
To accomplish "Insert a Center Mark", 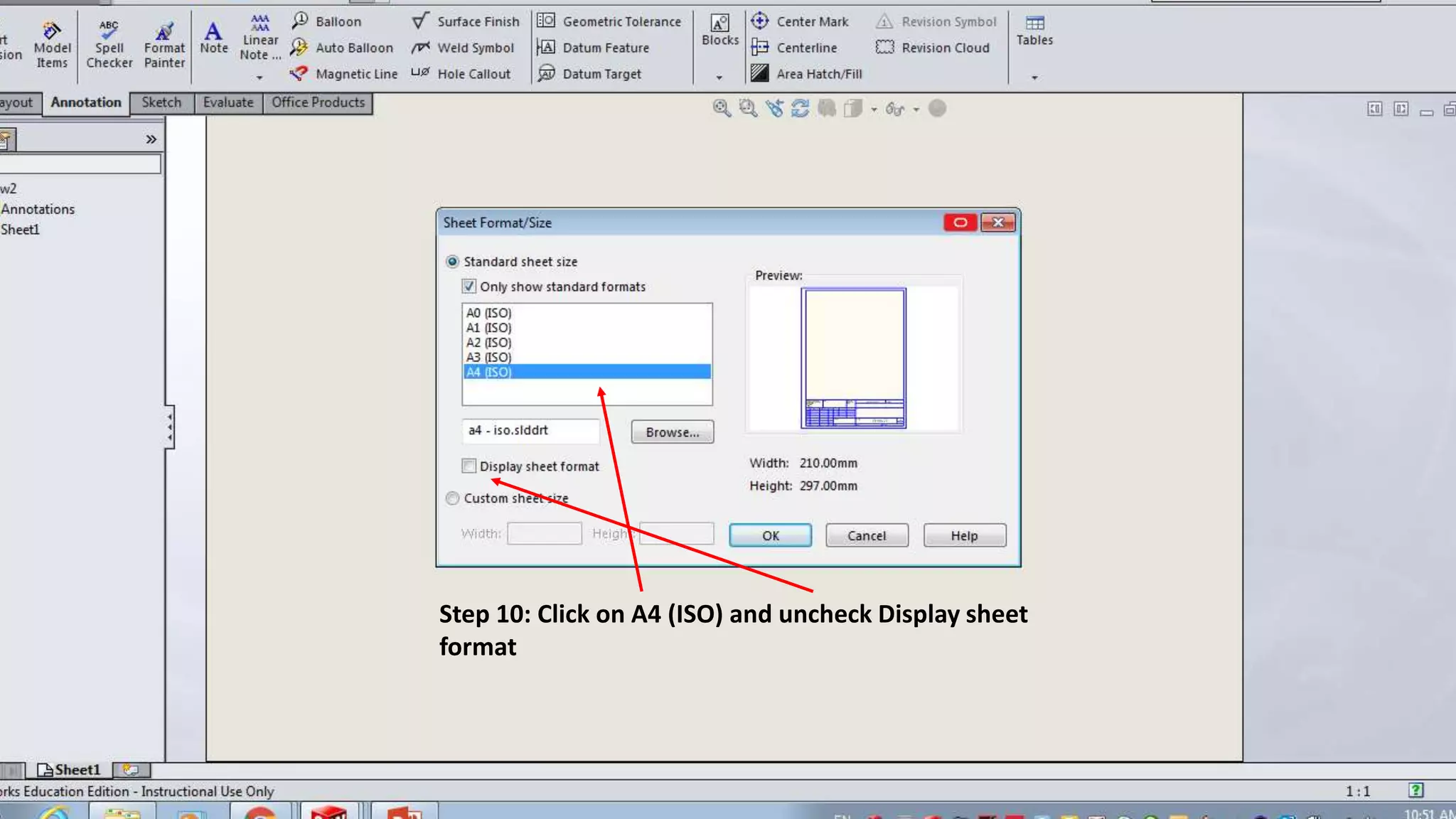I will (x=800, y=21).
